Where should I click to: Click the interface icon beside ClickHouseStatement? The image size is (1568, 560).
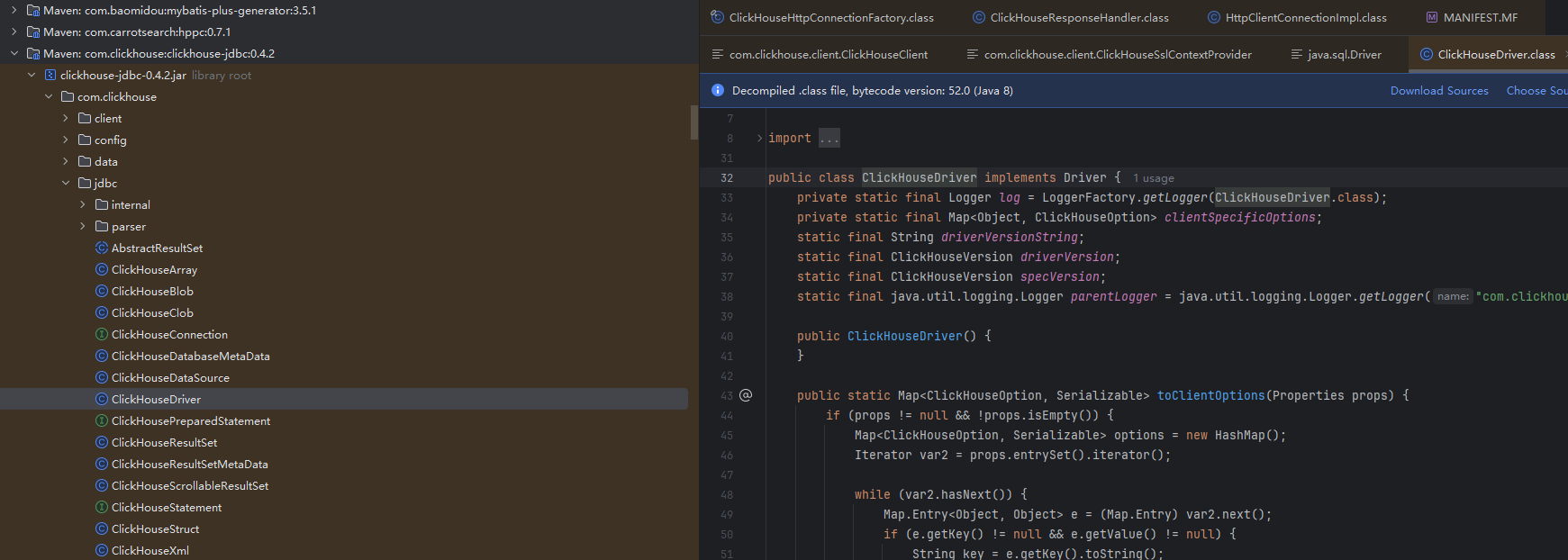point(102,508)
